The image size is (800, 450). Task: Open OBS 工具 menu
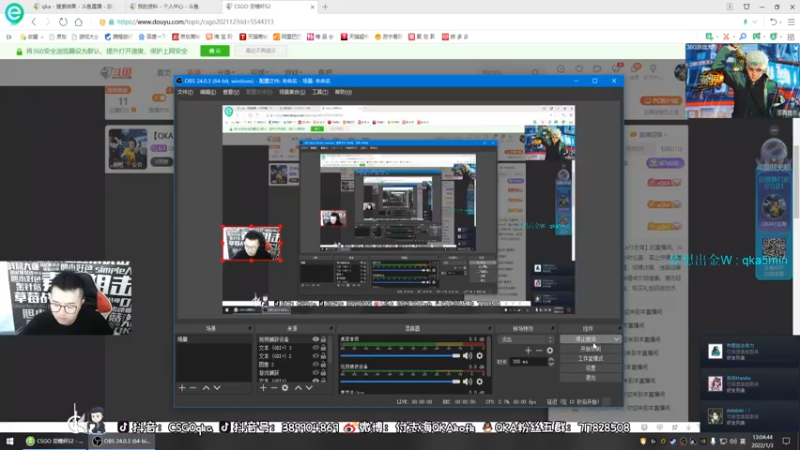point(320,92)
